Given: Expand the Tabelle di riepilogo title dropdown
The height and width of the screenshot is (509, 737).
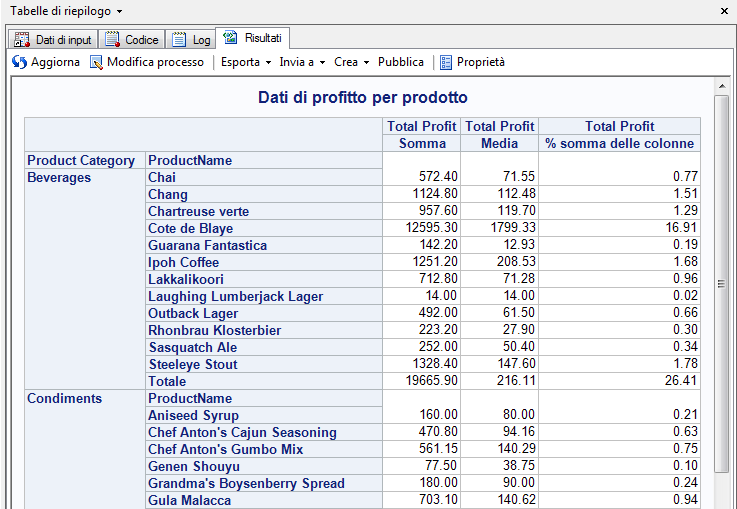Looking at the screenshot, I should (120, 11).
